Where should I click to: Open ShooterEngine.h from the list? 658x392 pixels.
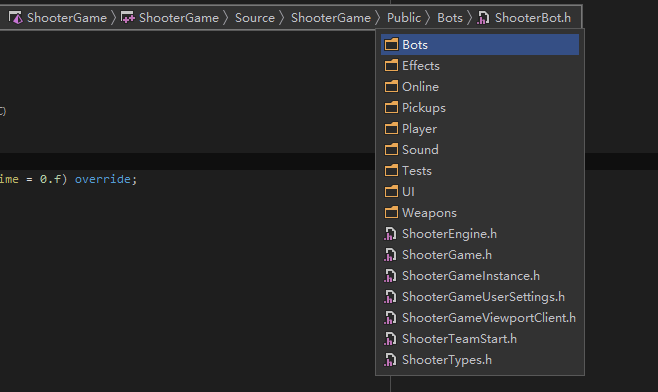[x=480, y=234]
